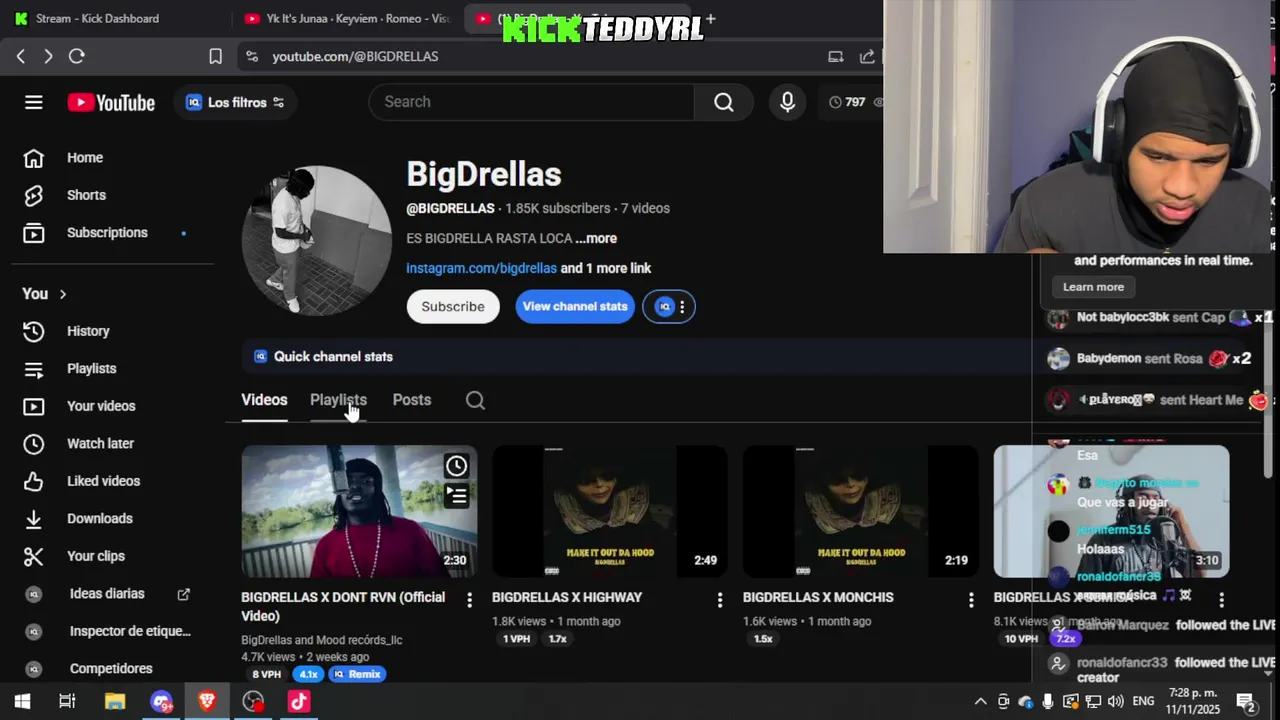The width and height of the screenshot is (1280, 720).
Task: Open BIGDRELLAS X DONT RVN thumbnail
Action: pos(359,511)
